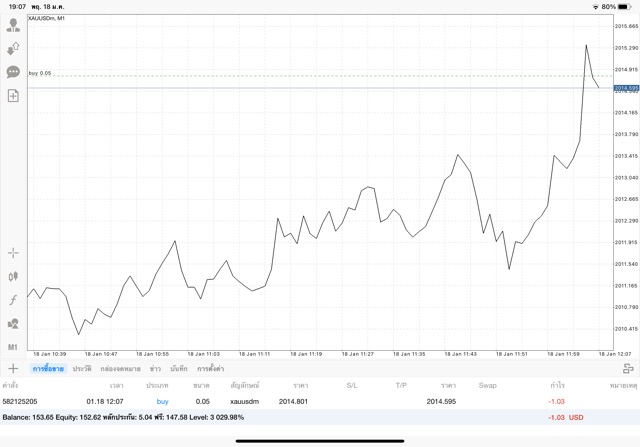640x447 pixels.
Task: Switch to the กล่องจดหมาย tab
Action: (x=119, y=369)
